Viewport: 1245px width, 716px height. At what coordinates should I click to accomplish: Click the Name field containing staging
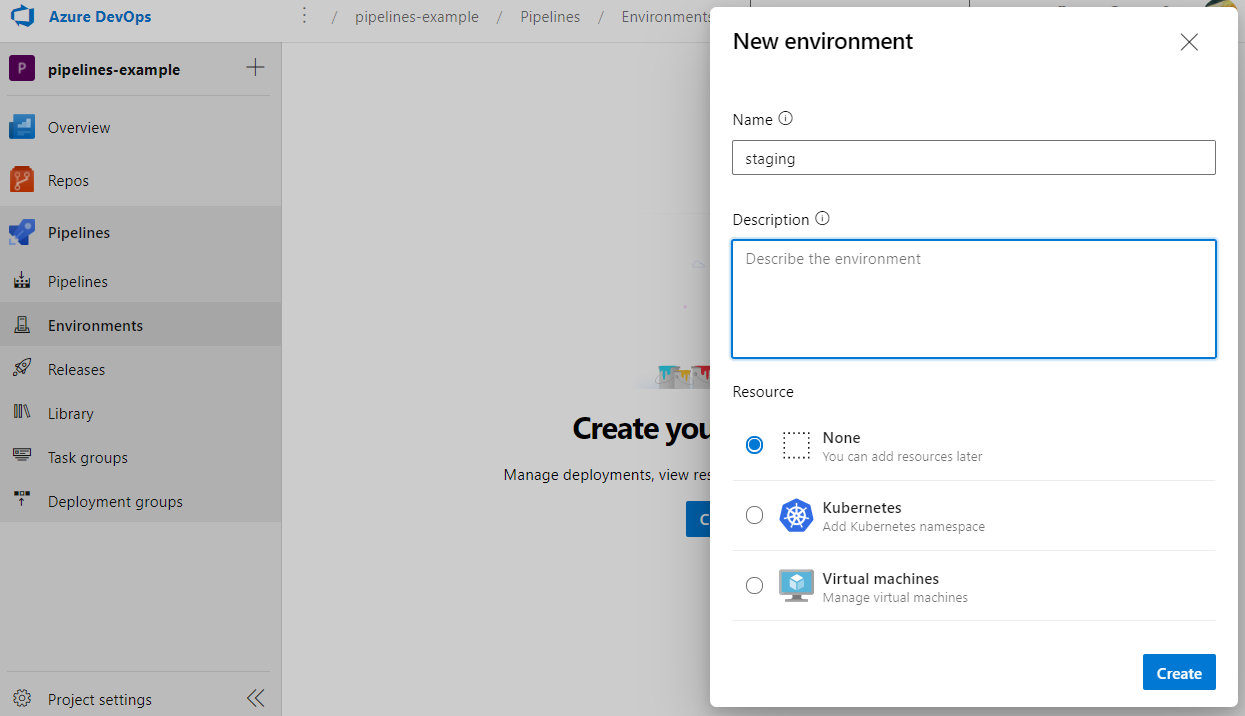[x=974, y=158]
